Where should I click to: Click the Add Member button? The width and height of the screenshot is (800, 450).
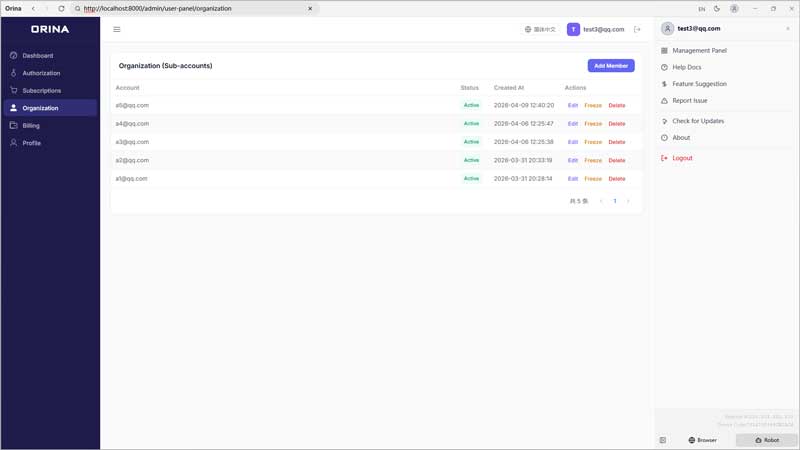tap(611, 65)
